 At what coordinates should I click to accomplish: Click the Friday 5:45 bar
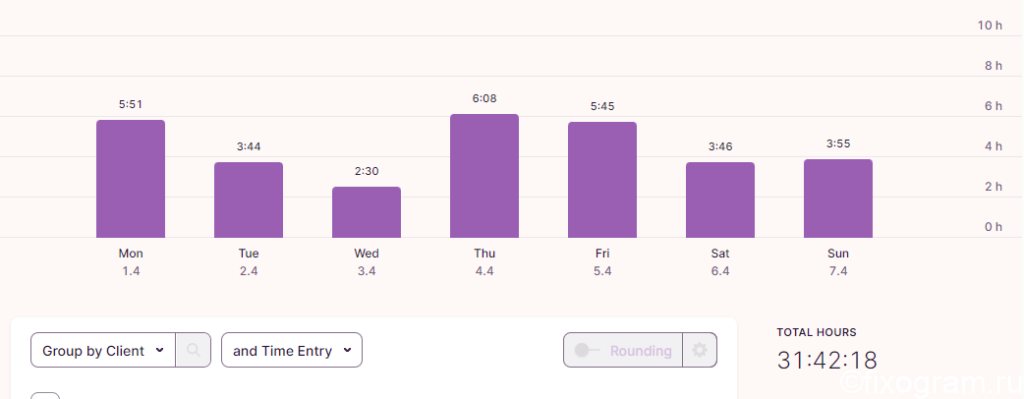tap(602, 180)
